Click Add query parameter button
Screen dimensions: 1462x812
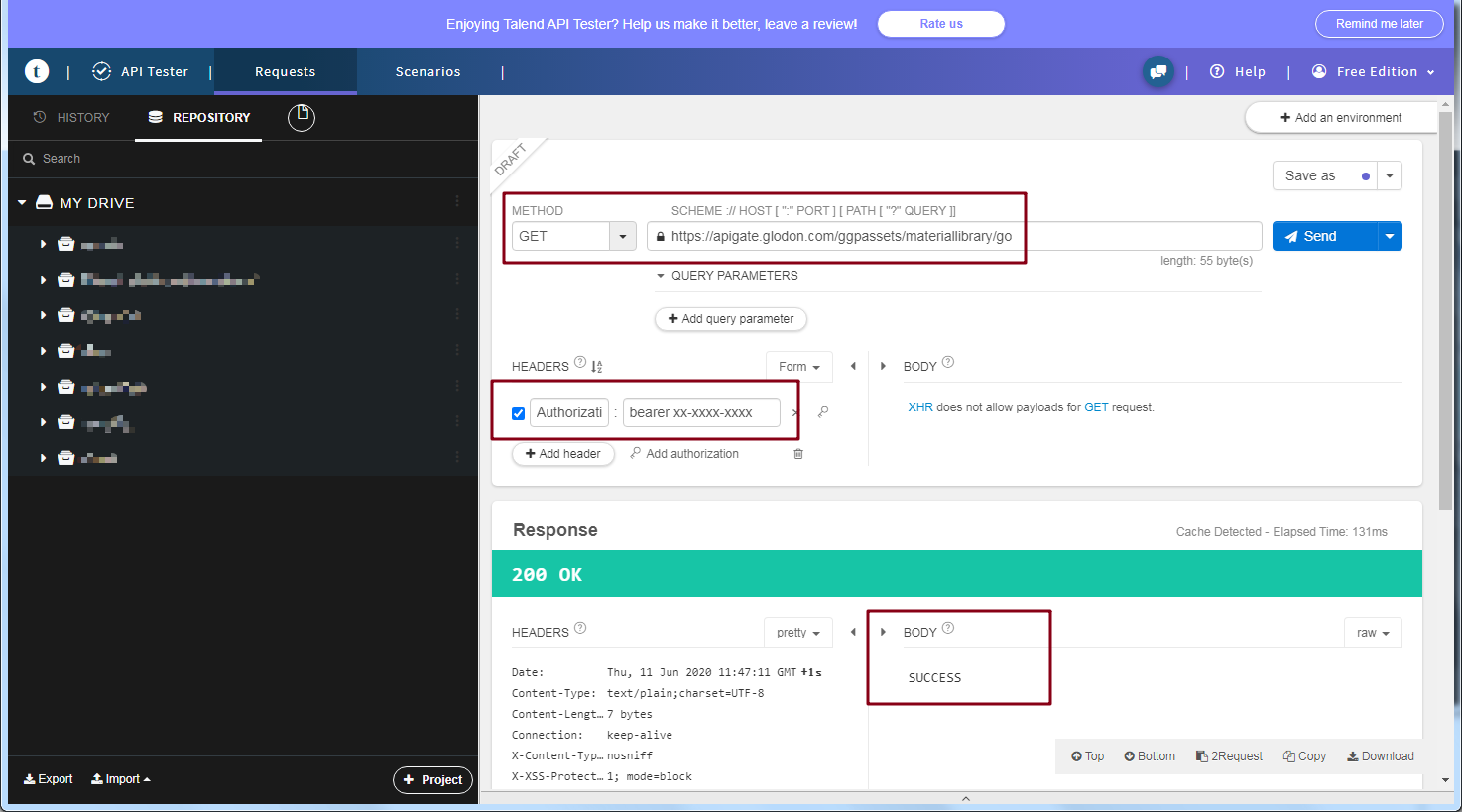coord(730,319)
